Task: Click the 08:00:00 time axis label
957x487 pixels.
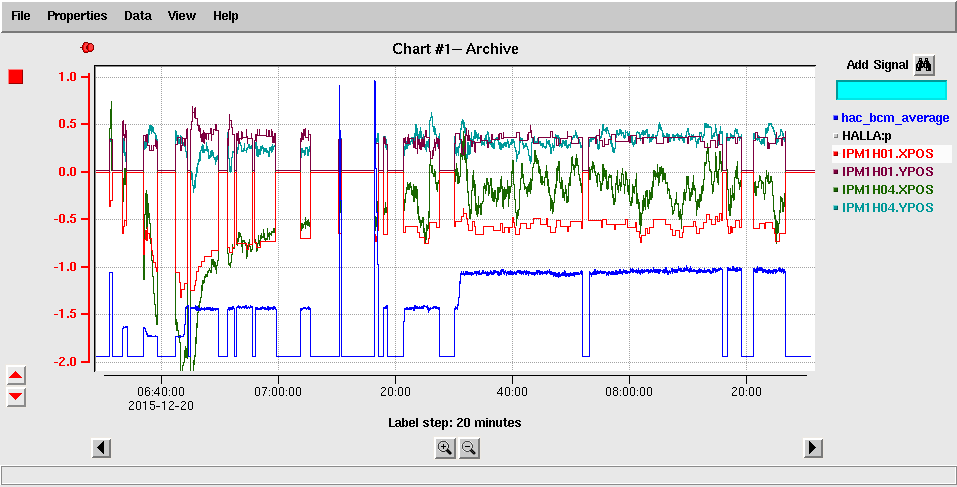Action: point(630,391)
